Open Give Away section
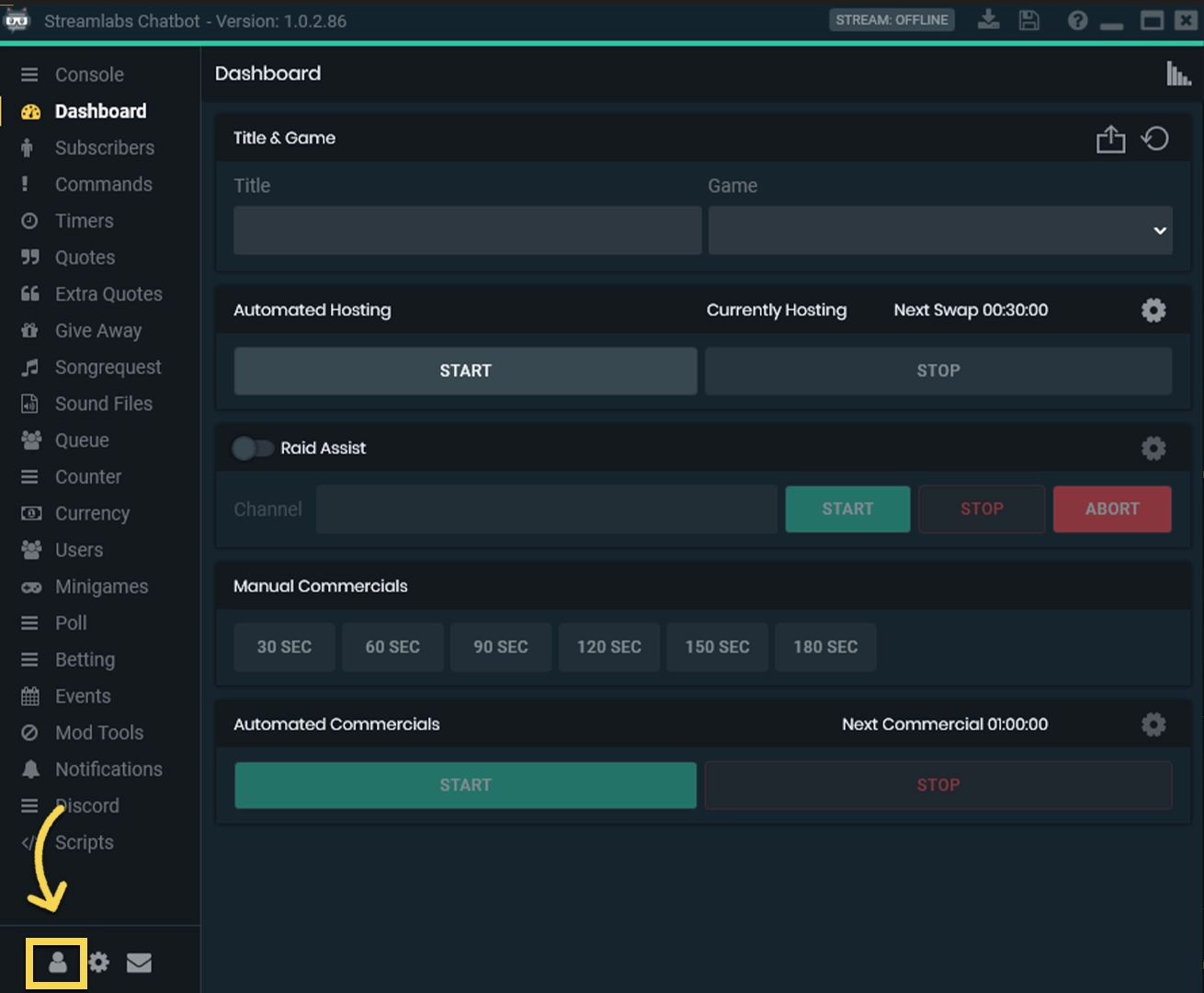1204x993 pixels. click(x=98, y=331)
